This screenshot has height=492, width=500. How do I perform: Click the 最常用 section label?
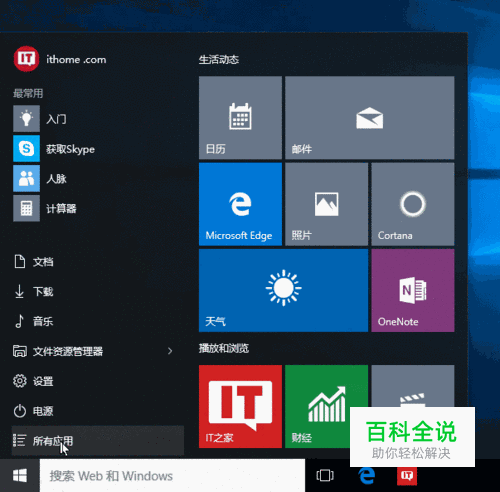pyautogui.click(x=28, y=93)
